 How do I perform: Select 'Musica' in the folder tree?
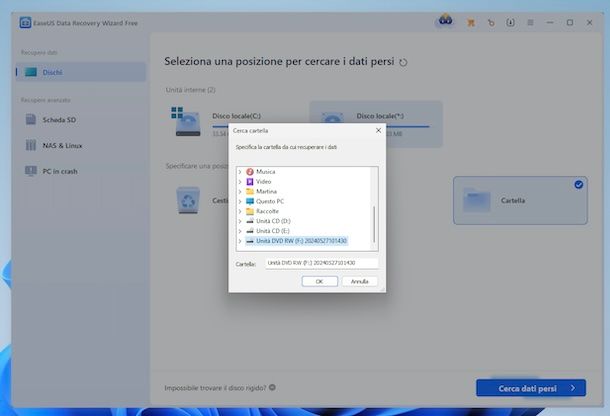tap(266, 172)
